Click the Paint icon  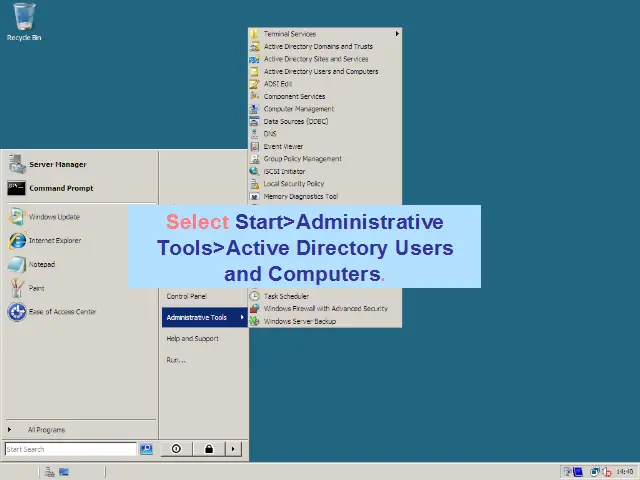point(17,288)
